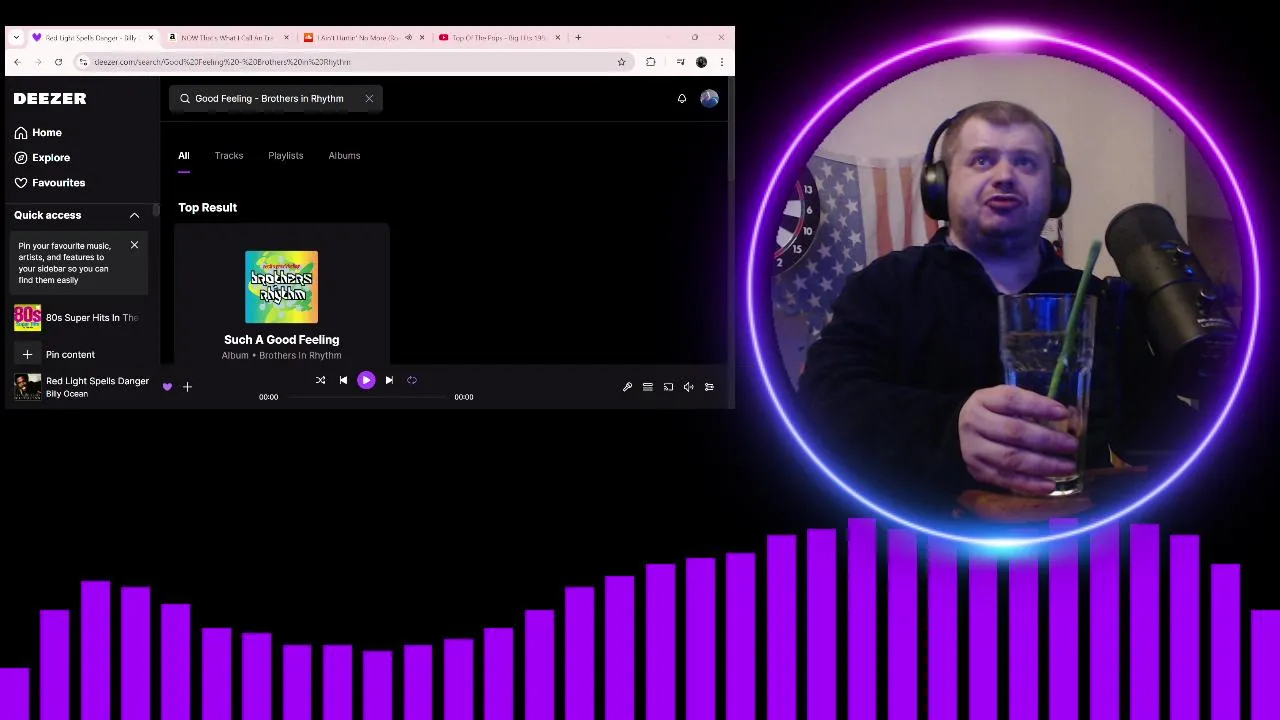1280x720 pixels.
Task: Switch to the Playlists tab
Action: point(286,155)
